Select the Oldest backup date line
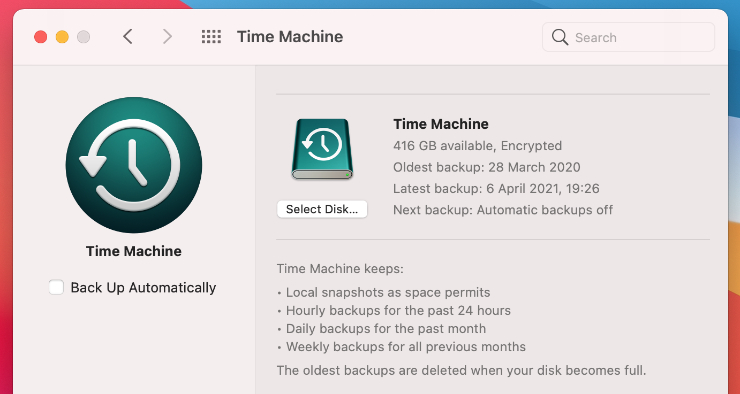This screenshot has width=740, height=394. point(487,167)
